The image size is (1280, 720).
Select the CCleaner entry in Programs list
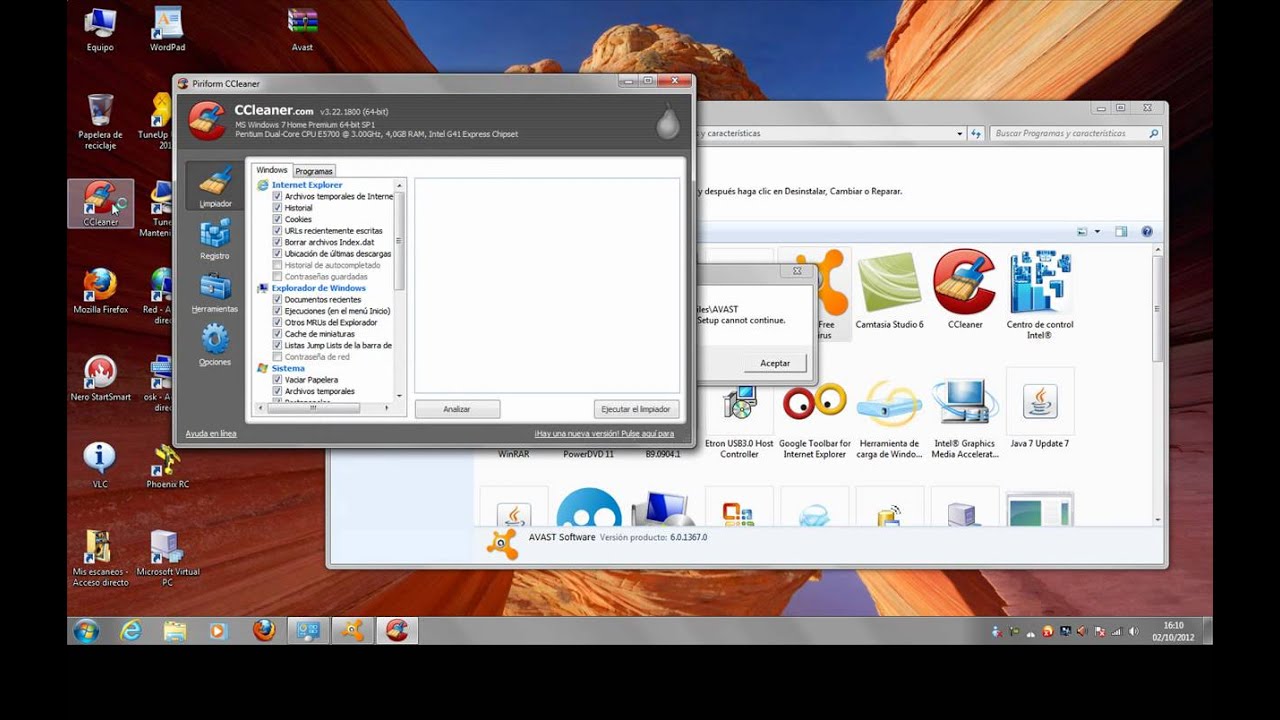point(964,290)
